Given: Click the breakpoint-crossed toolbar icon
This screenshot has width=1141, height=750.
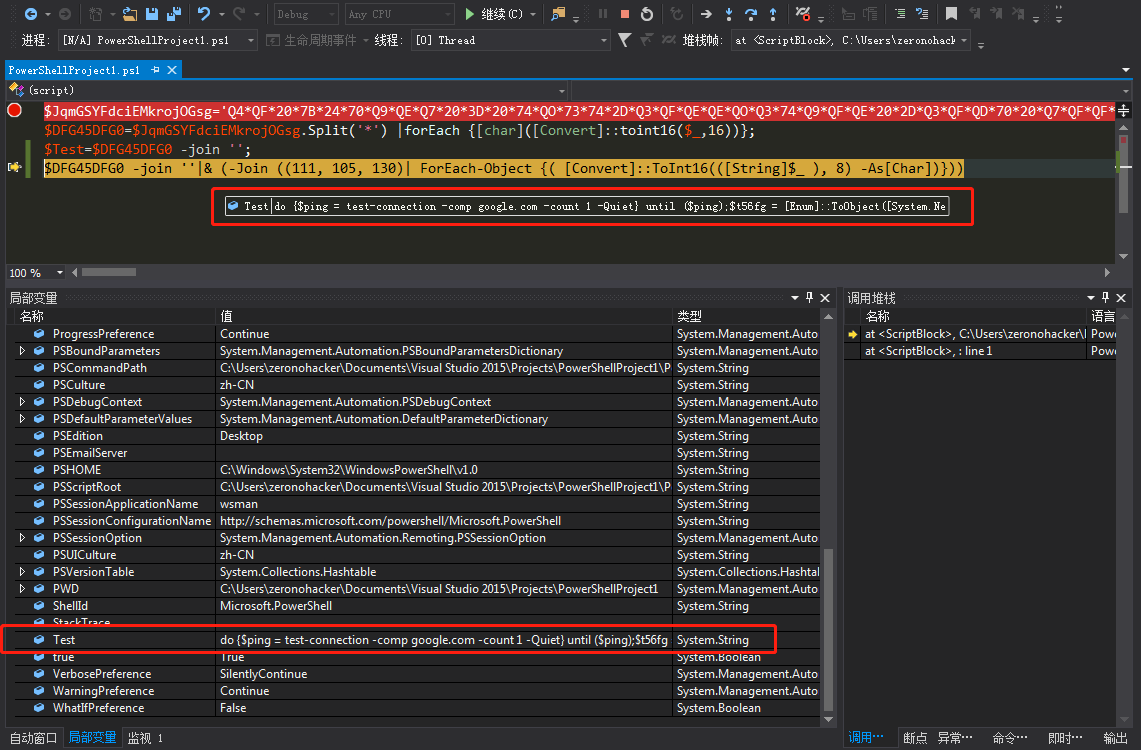Looking at the screenshot, I should tap(803, 14).
